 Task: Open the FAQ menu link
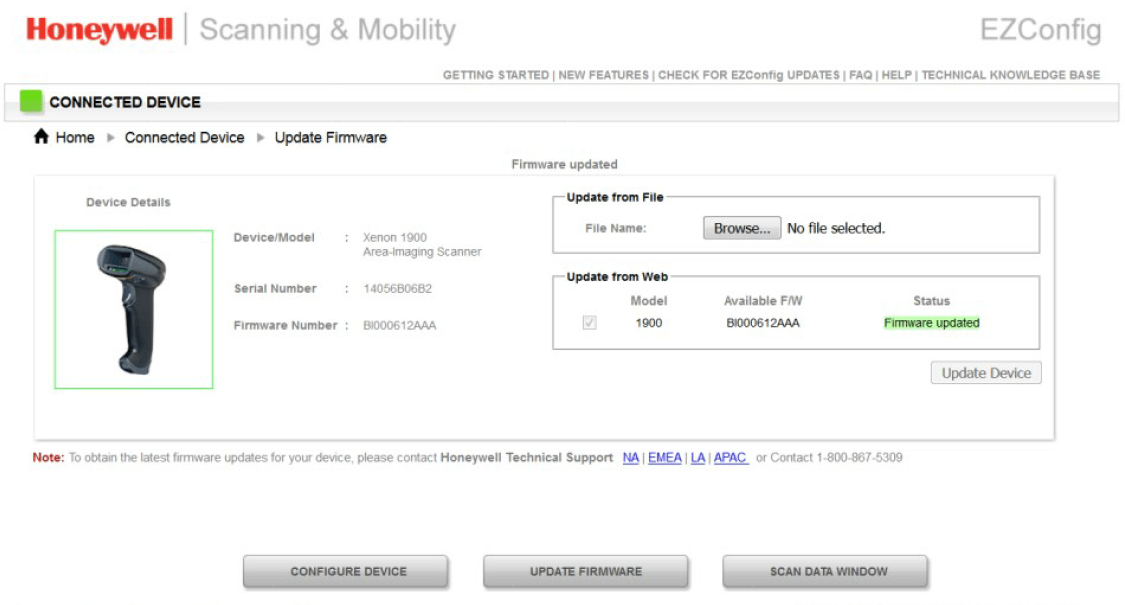(x=861, y=75)
